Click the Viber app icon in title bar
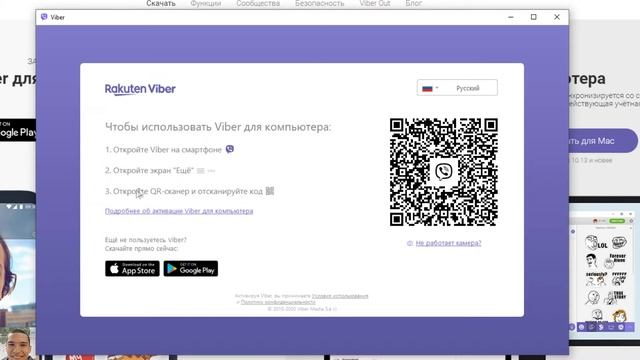The height and width of the screenshot is (360, 640). tap(44, 17)
